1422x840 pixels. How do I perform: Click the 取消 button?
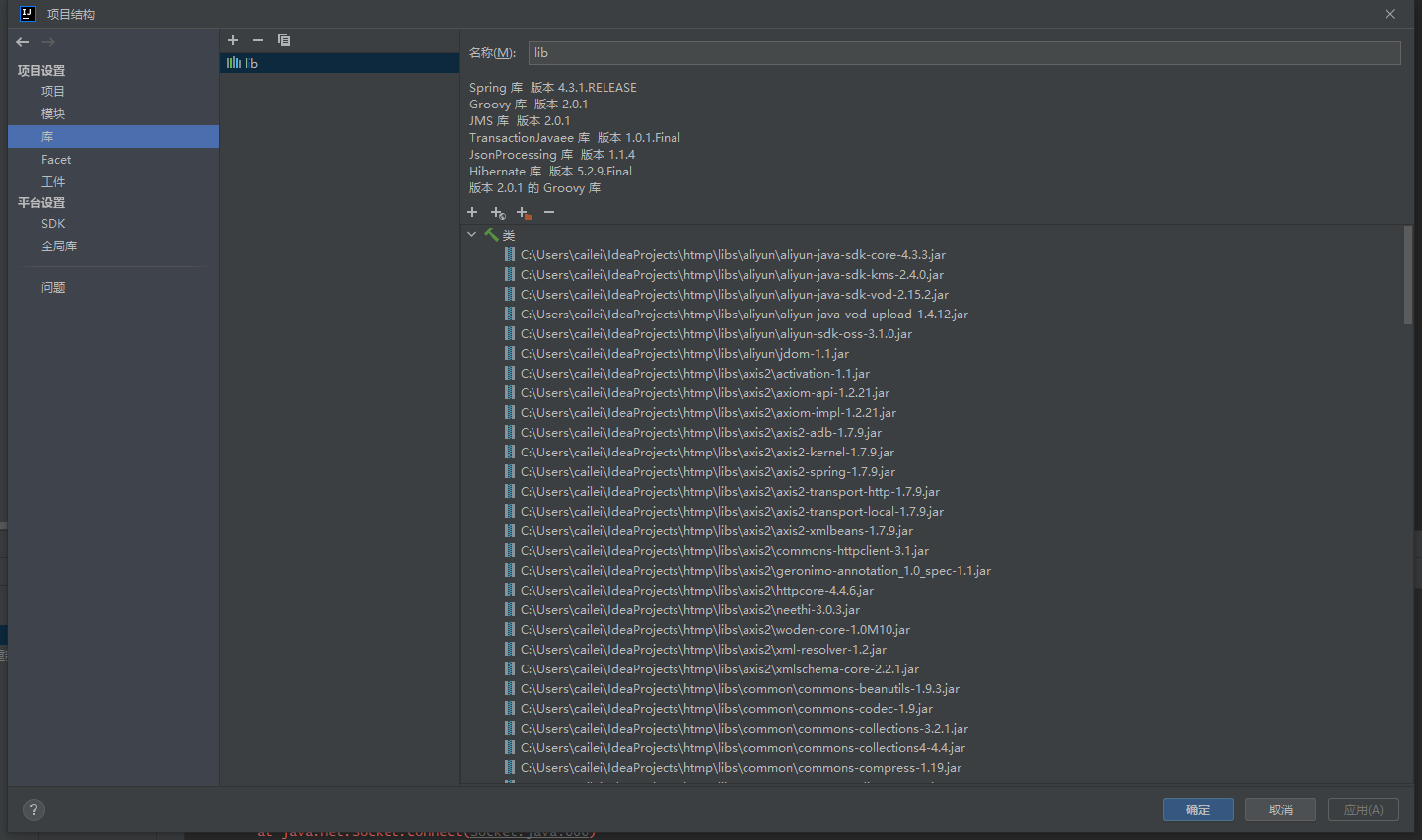click(1281, 809)
